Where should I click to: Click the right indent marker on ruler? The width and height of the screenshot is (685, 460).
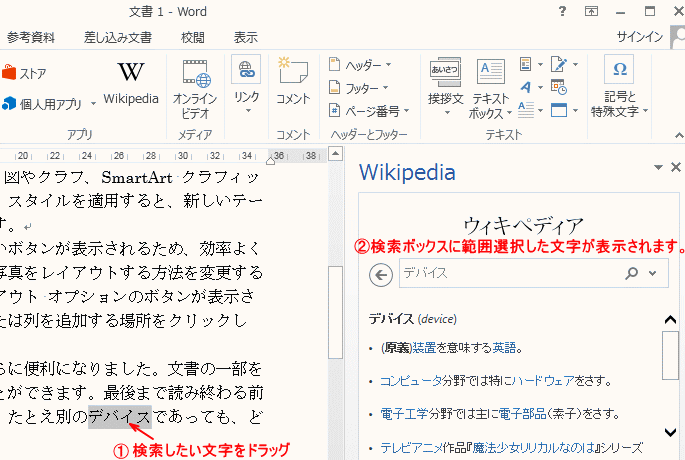pos(270,161)
